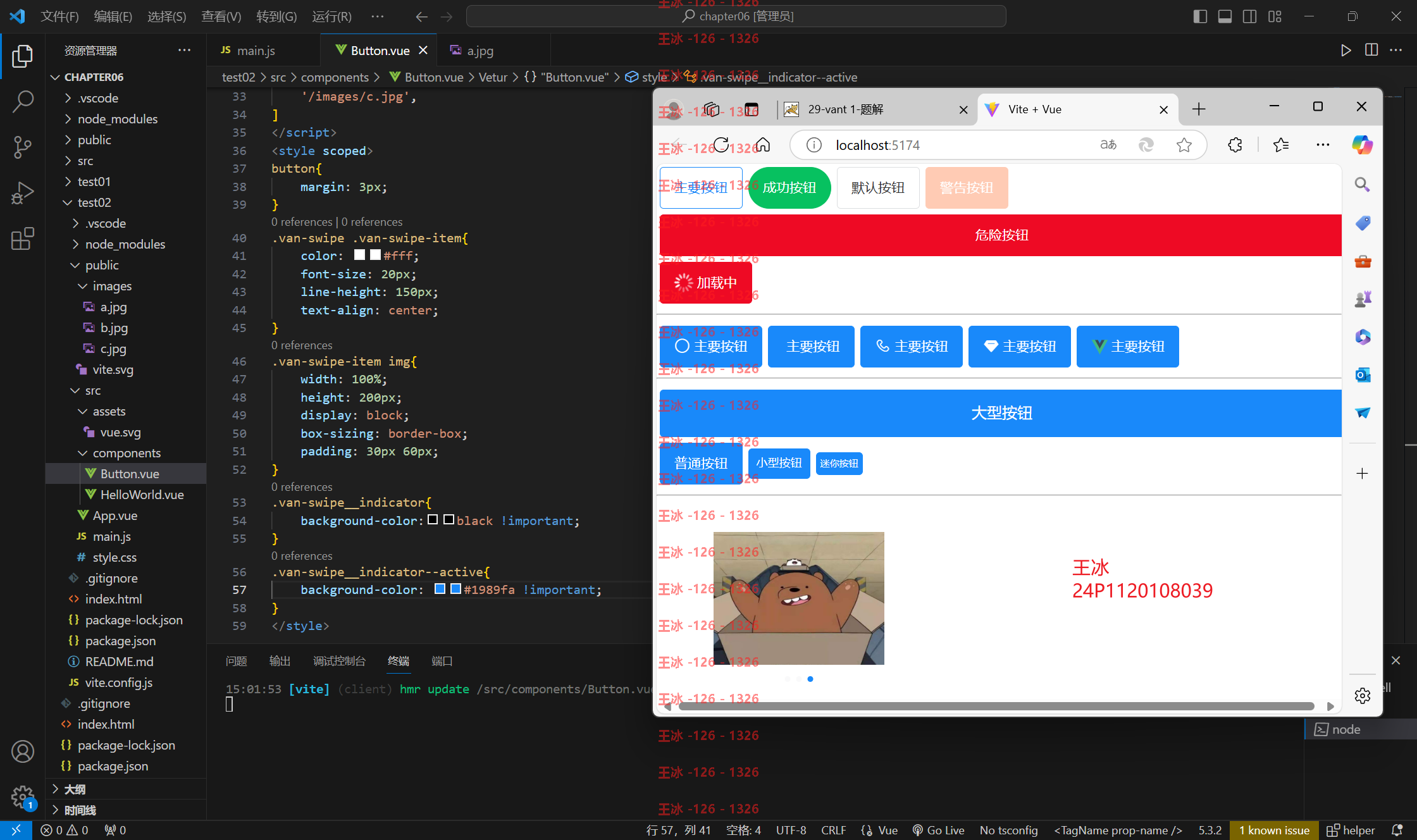Viewport: 1417px width, 840px height.
Task: Click the green 成功按钮 button
Action: click(x=789, y=188)
